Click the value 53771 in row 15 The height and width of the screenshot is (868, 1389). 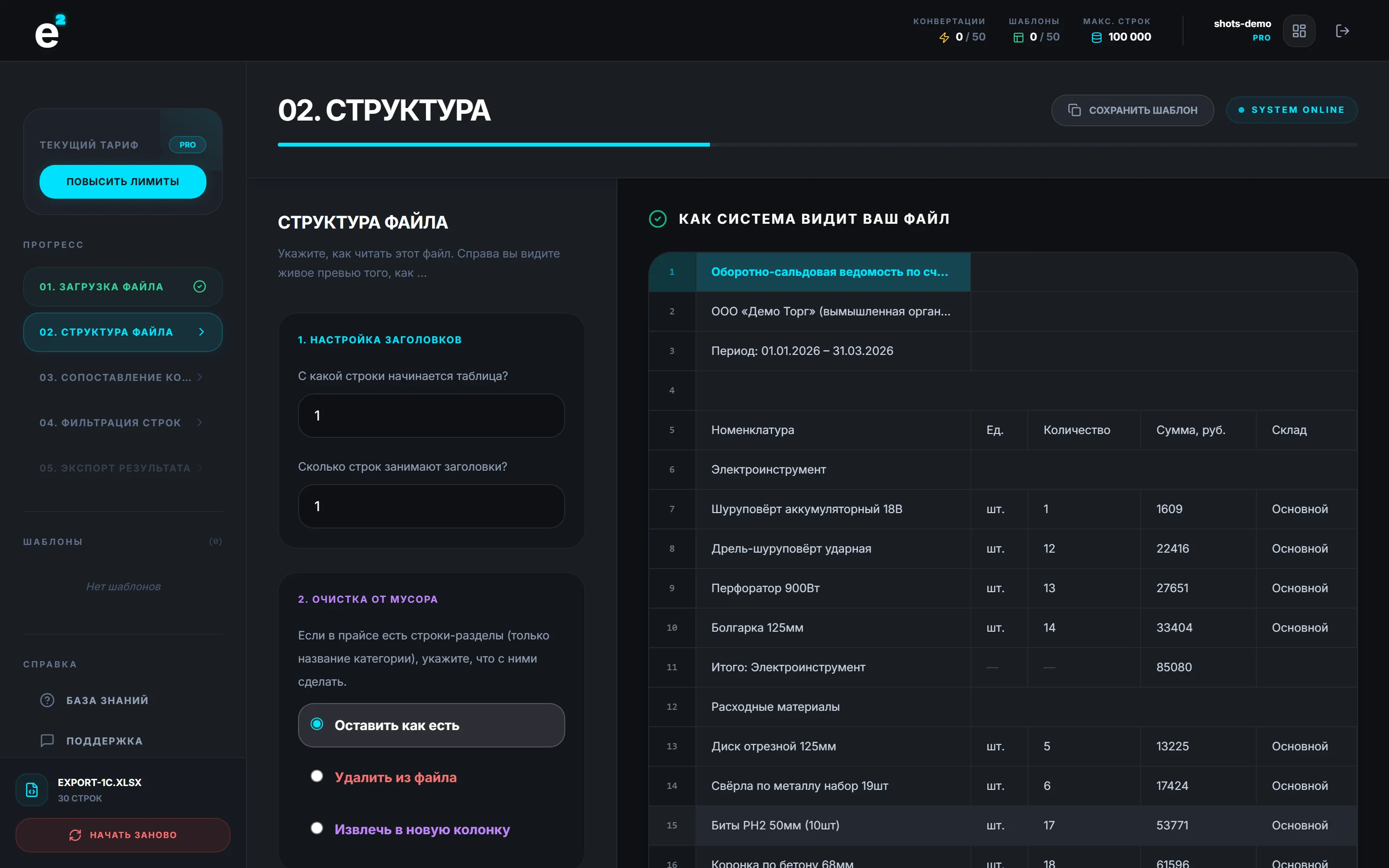(1198, 825)
